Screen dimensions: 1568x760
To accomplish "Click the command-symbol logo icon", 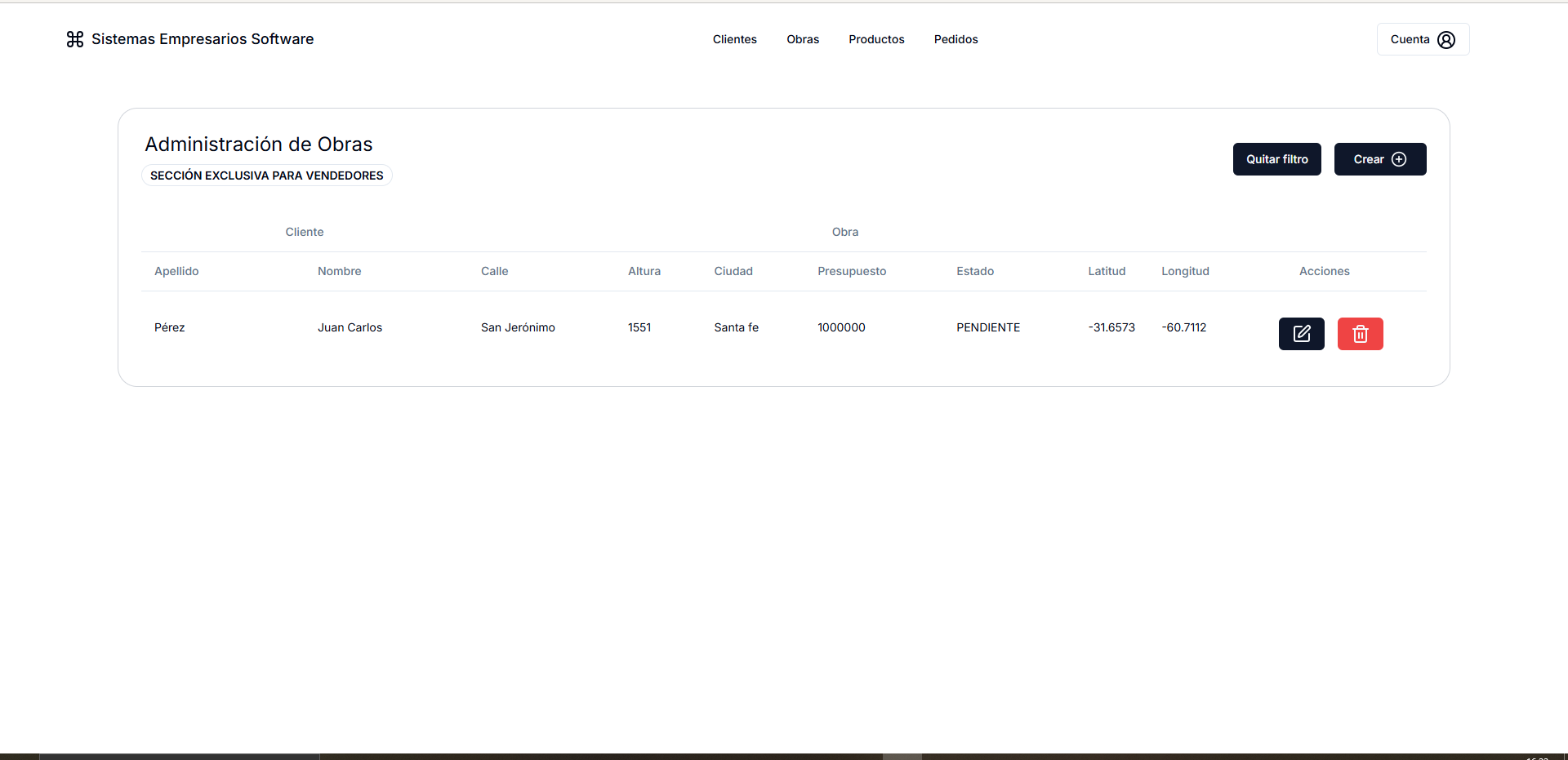I will tap(75, 39).
